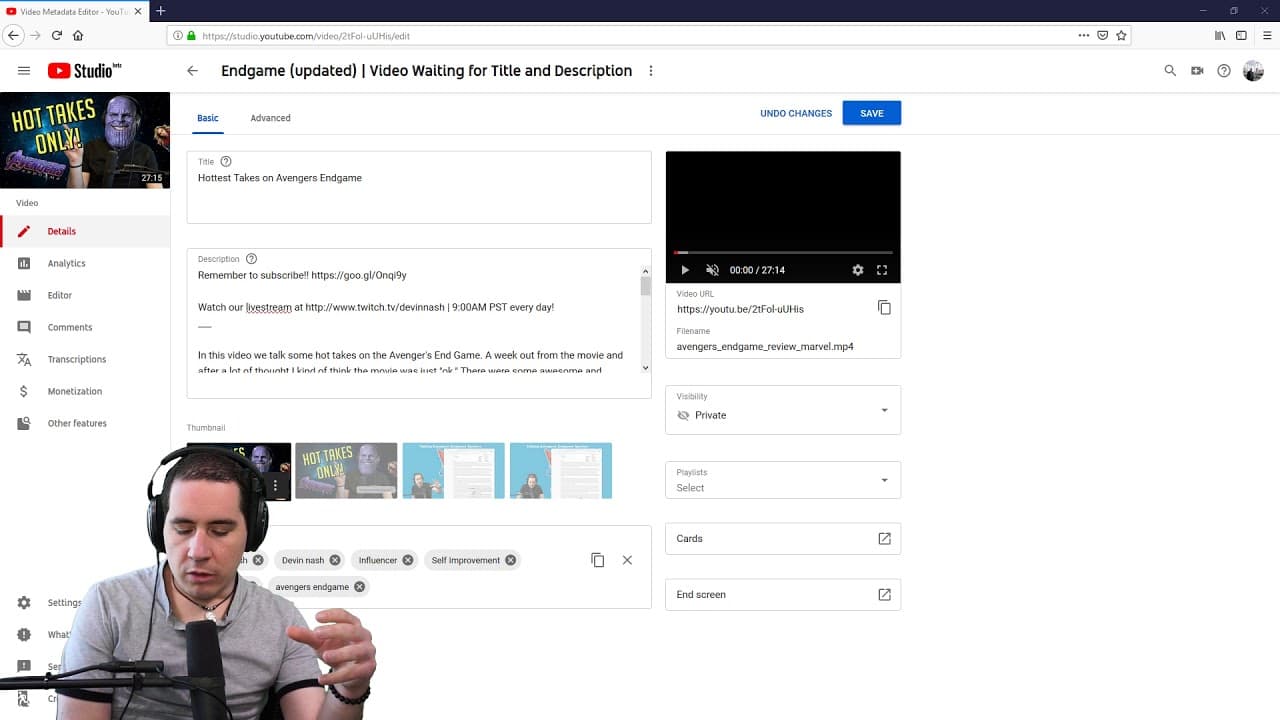Open Settings in the sidebar
The image size is (1280, 720).
click(x=50, y=603)
